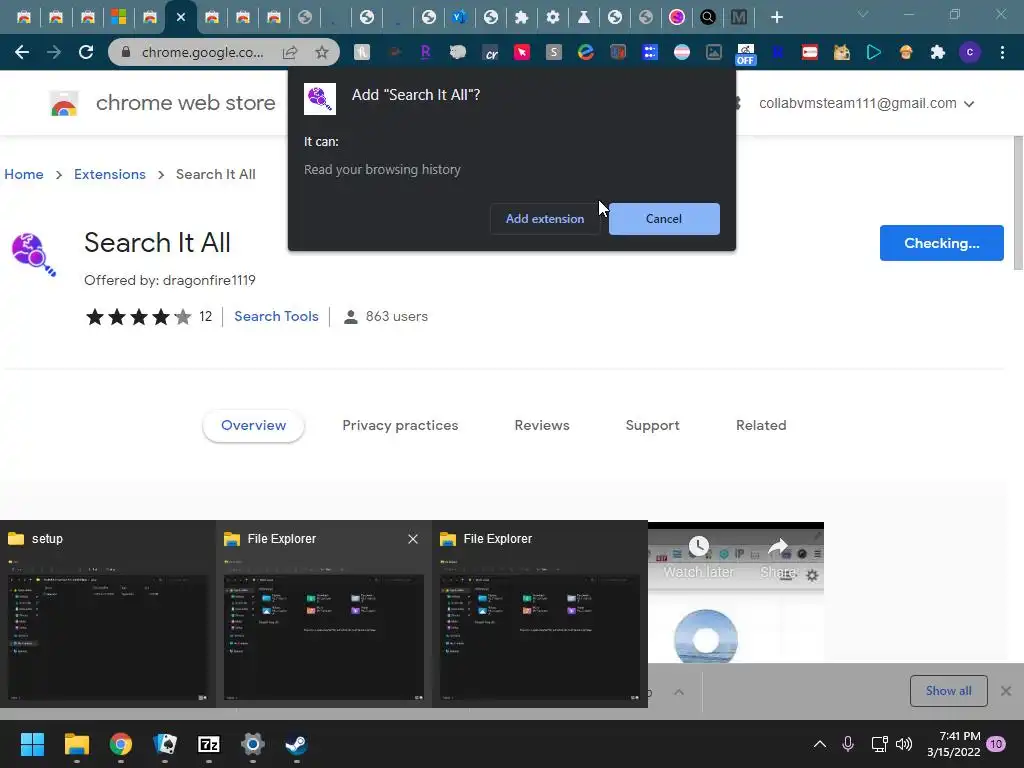Switch to the Microsoft logo tab
Image resolution: width=1024 pixels, height=768 pixels.
point(118,17)
